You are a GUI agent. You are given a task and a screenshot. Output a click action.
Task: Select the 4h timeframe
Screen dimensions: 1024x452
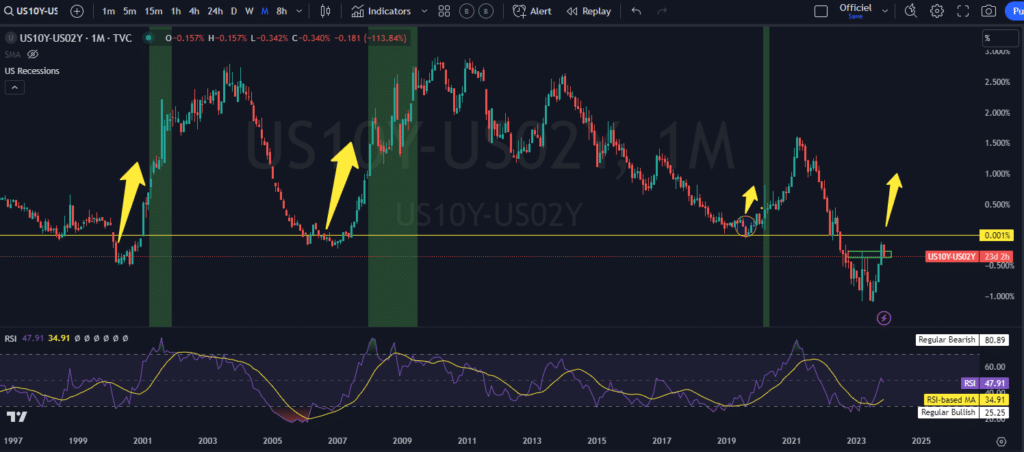195,12
